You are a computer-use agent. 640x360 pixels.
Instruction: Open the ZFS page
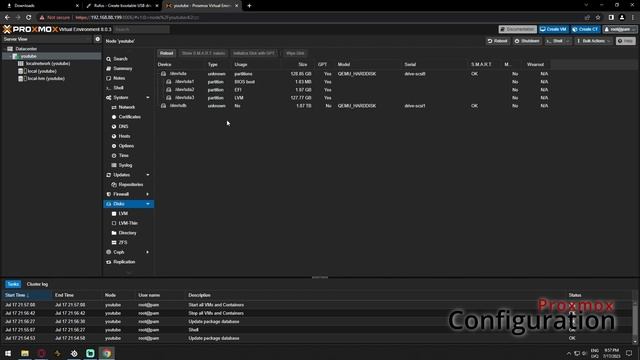click(x=123, y=242)
